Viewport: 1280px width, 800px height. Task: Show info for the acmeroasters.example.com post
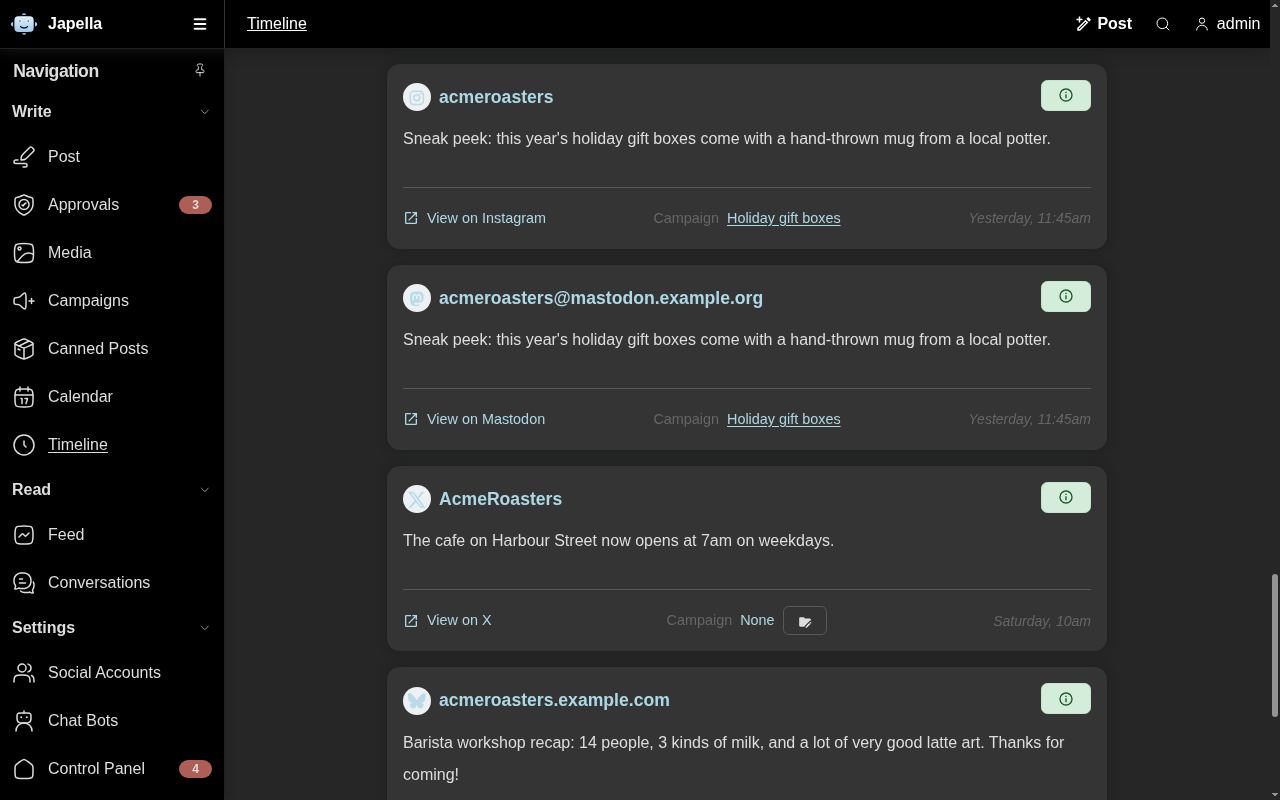tap(1066, 699)
